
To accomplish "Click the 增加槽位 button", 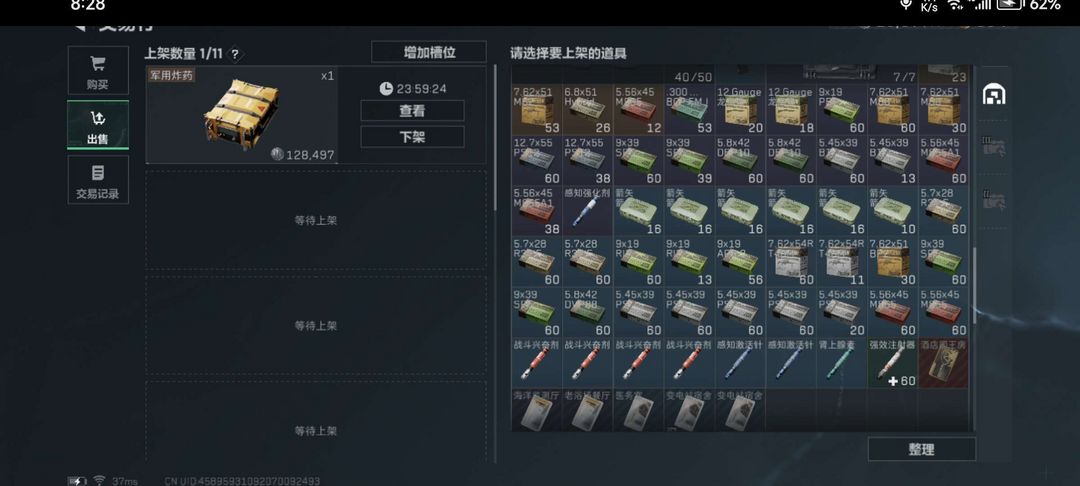I will 428,52.
